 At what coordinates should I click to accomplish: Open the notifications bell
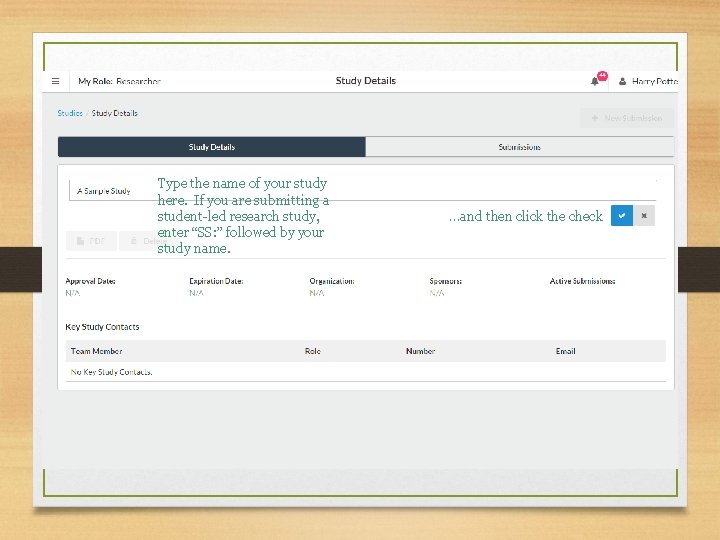coord(595,81)
